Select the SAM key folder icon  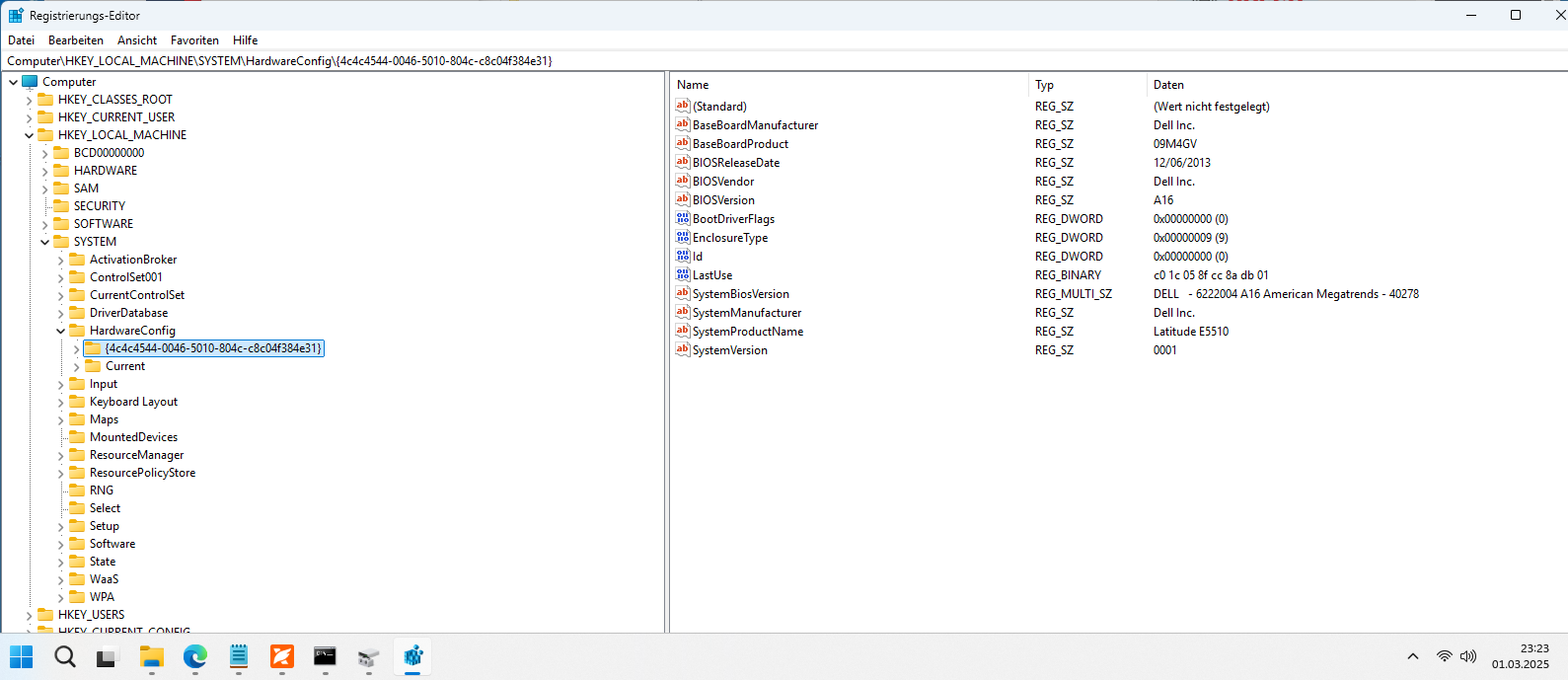(x=61, y=188)
